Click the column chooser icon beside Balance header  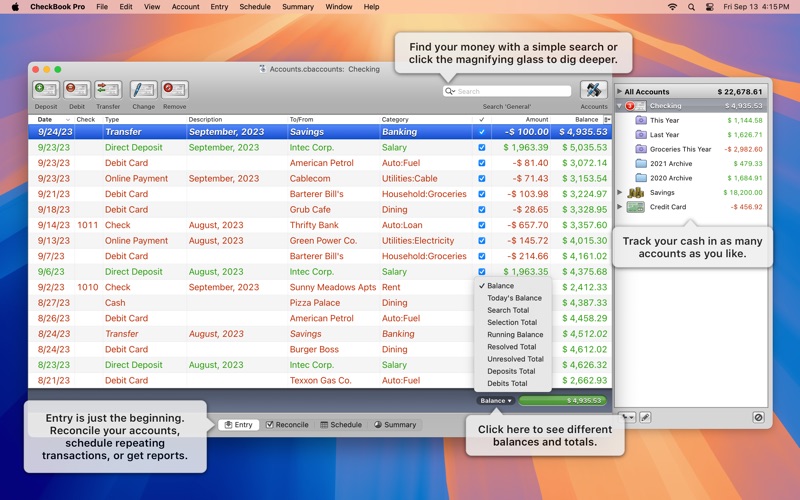[x=607, y=119]
